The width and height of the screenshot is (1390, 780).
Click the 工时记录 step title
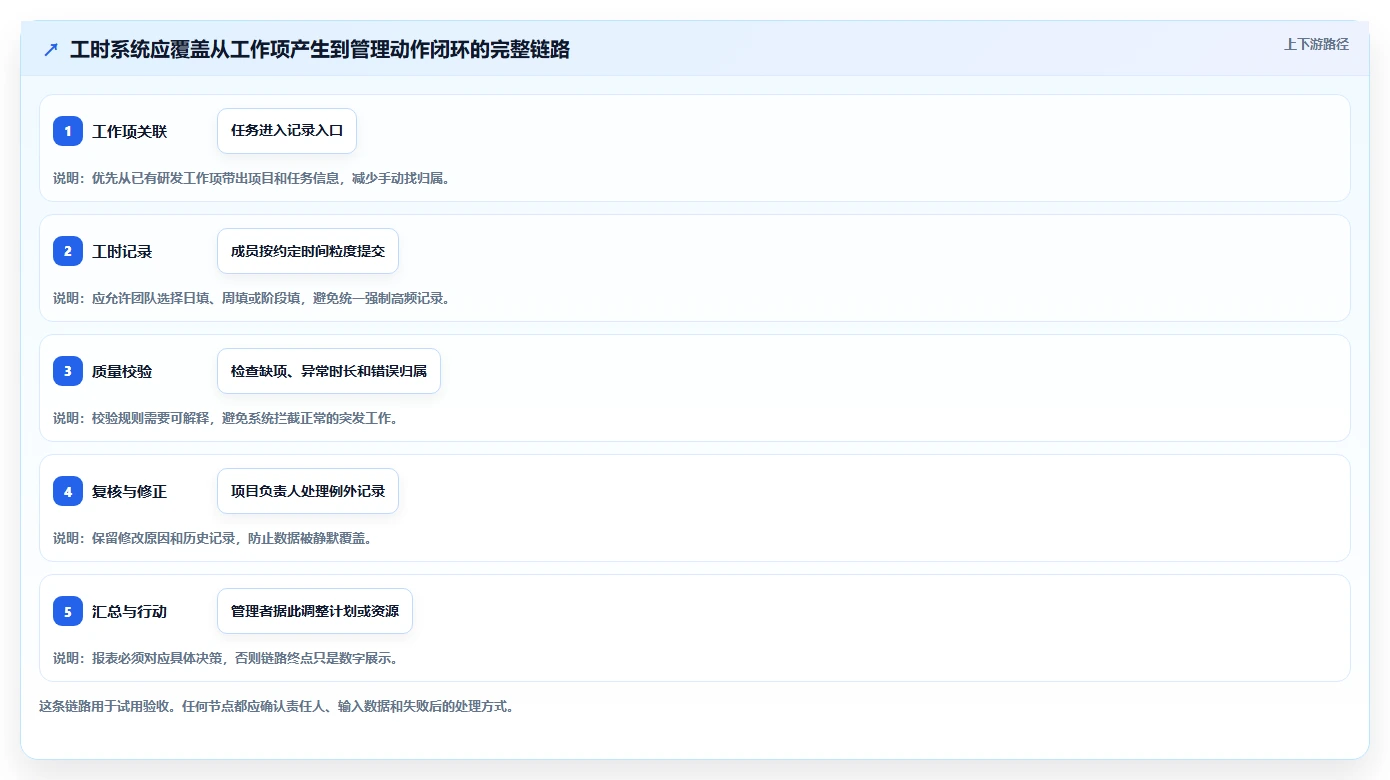pyautogui.click(x=122, y=251)
